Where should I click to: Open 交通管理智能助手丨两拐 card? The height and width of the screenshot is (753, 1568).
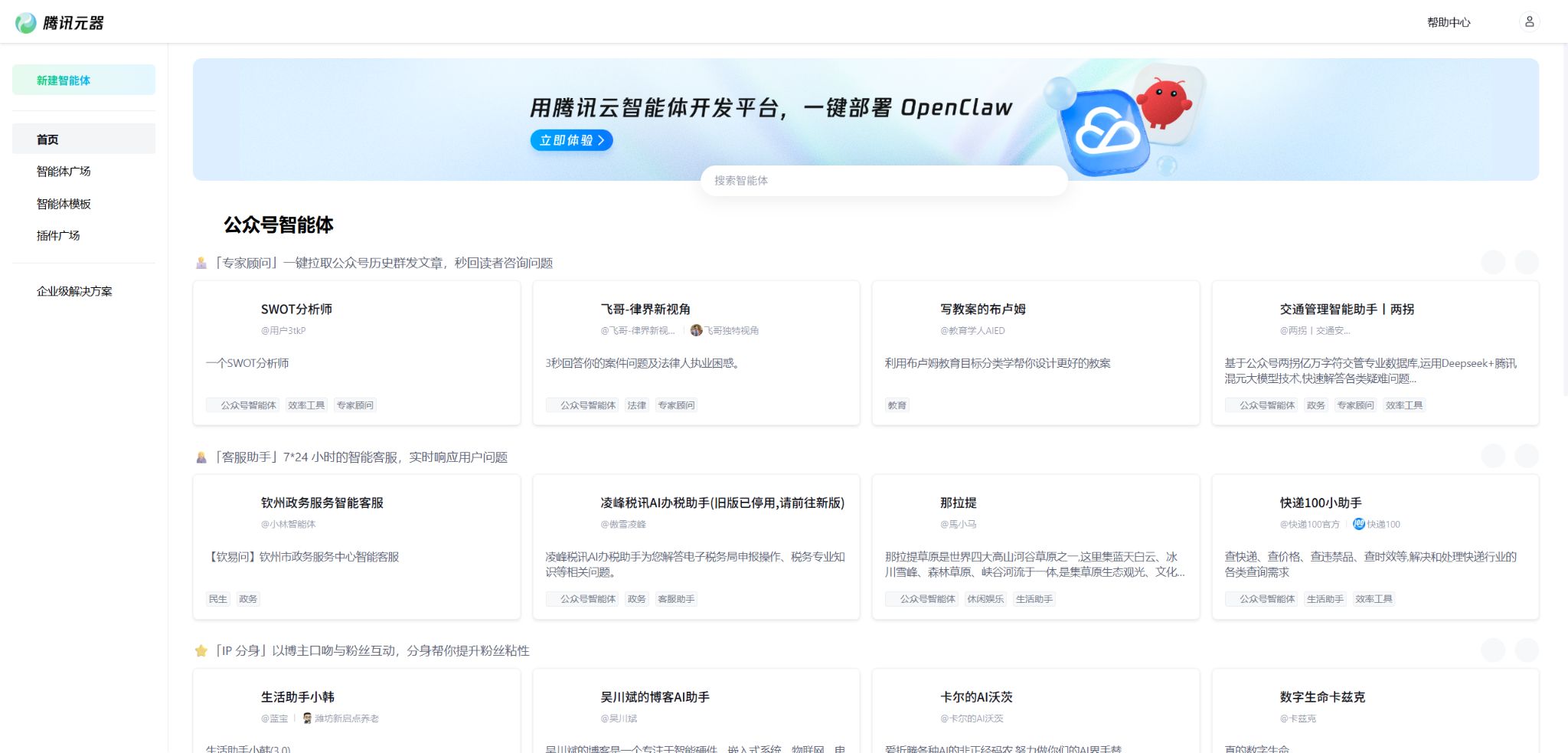coord(1375,352)
